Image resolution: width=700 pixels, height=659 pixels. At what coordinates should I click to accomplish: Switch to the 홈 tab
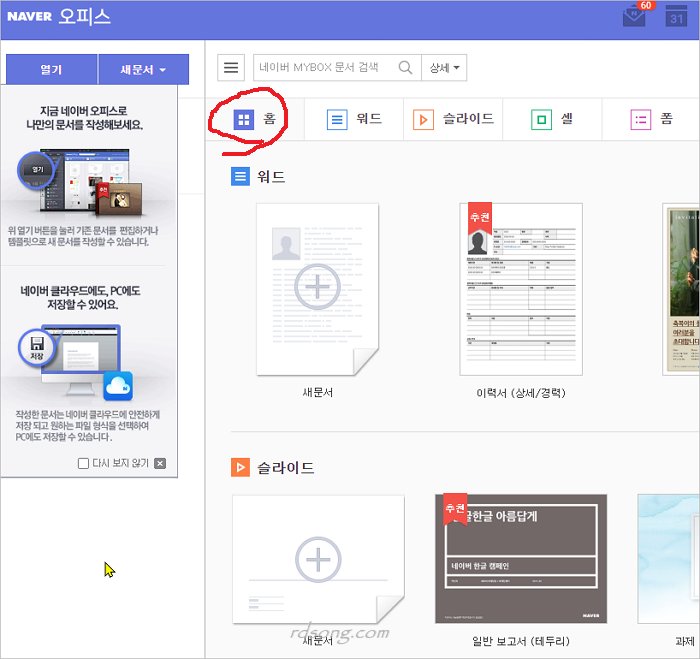255,120
